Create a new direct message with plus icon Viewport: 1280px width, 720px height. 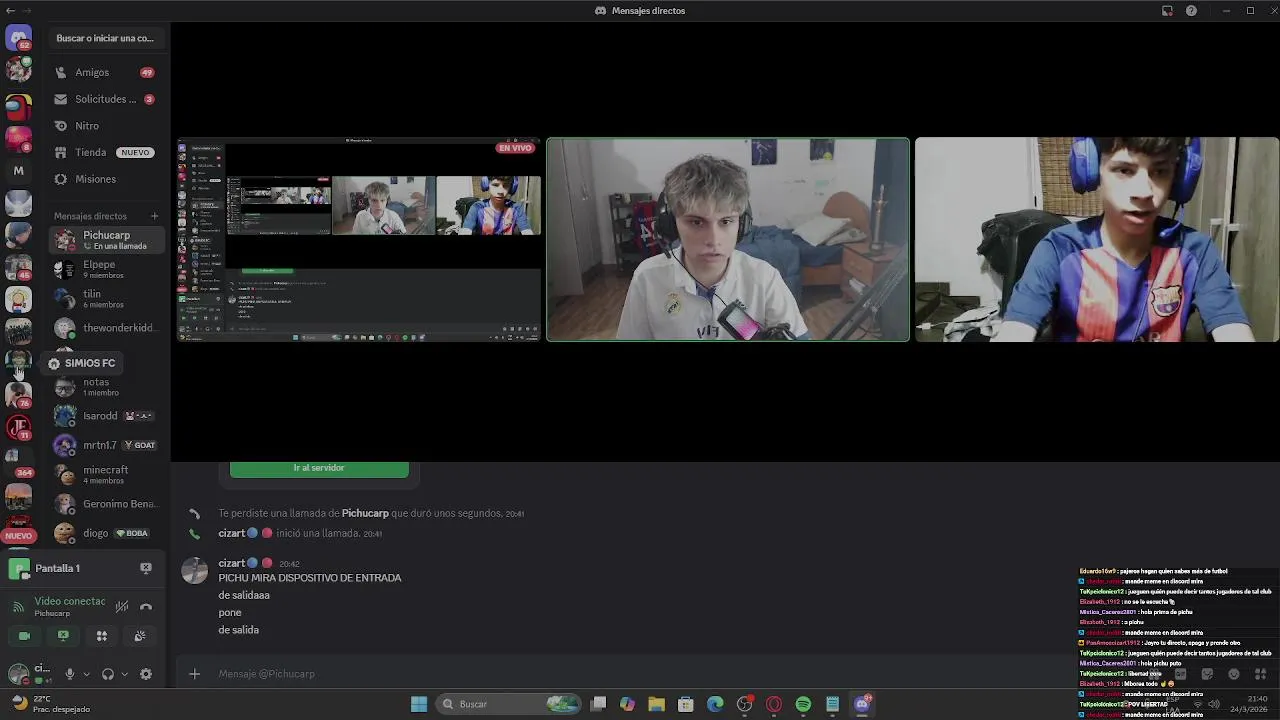(154, 216)
